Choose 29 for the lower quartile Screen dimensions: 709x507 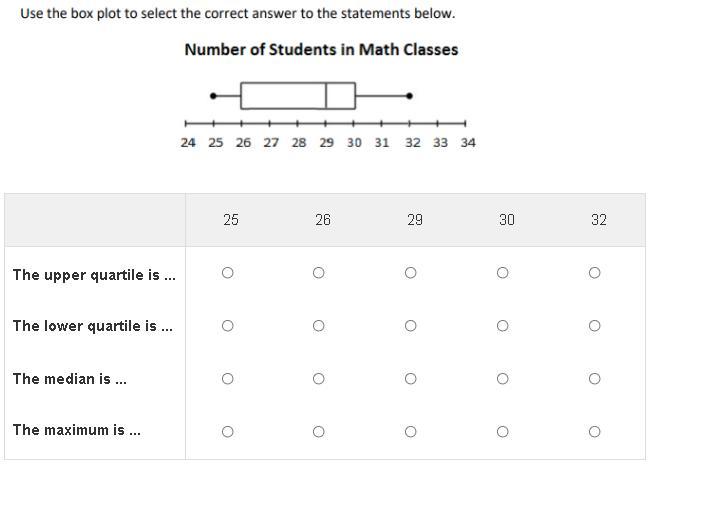(x=411, y=326)
